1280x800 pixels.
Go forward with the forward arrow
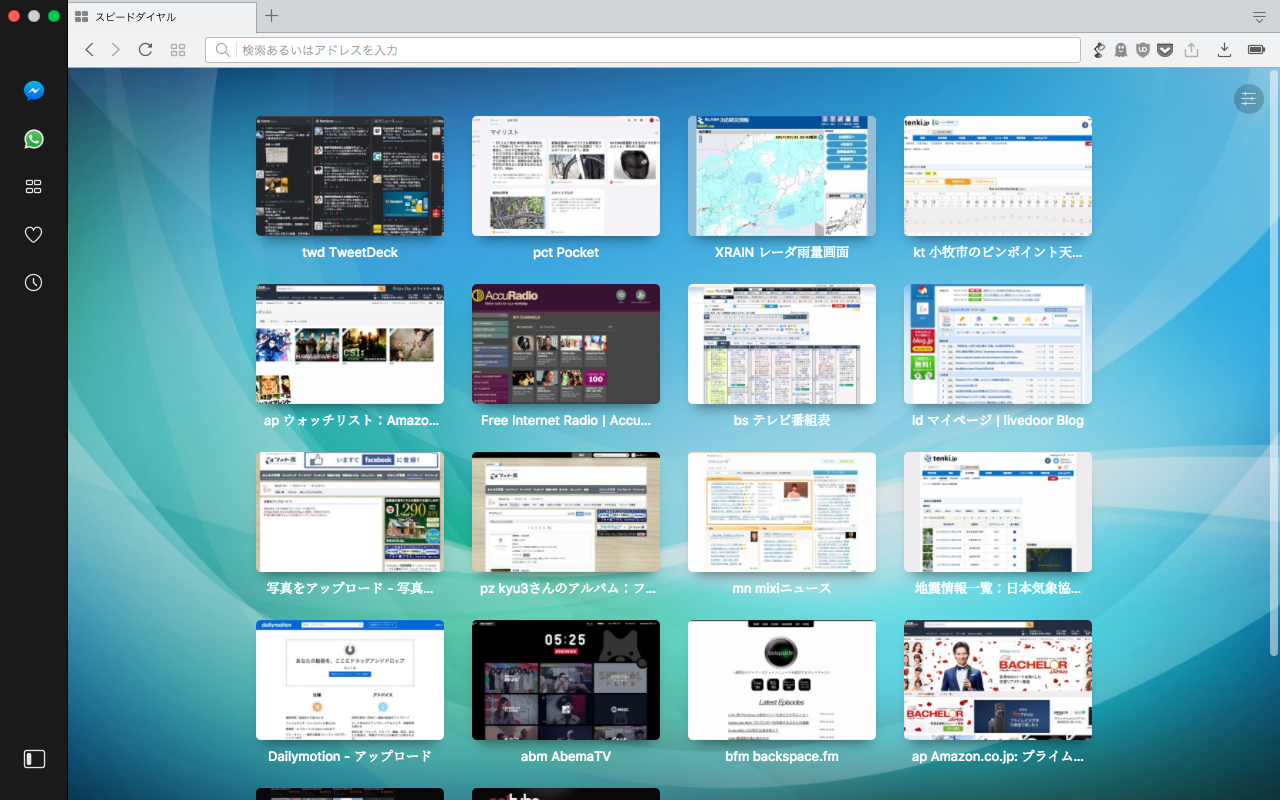coord(116,50)
